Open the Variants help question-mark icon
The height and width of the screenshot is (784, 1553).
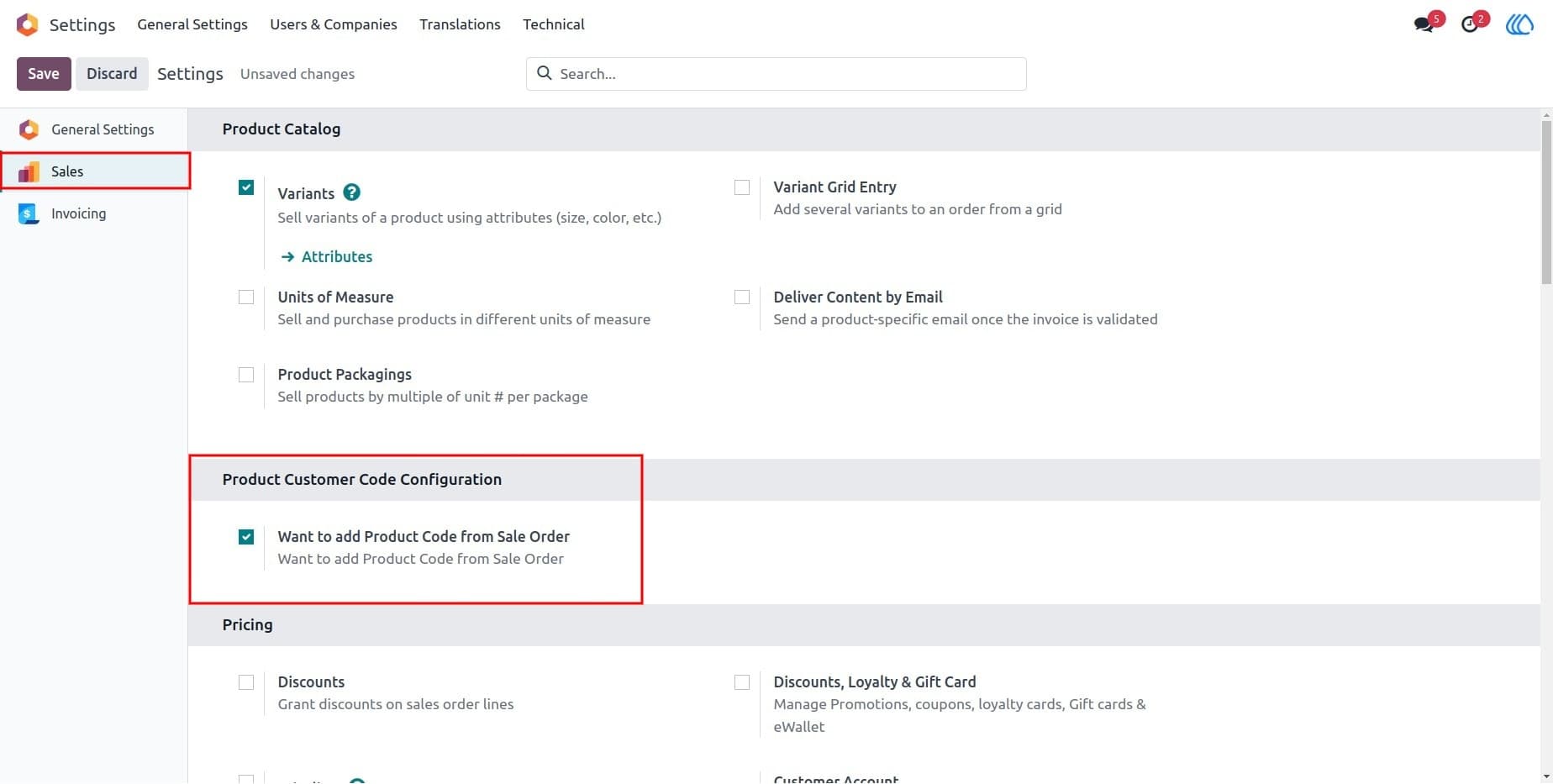pos(352,192)
